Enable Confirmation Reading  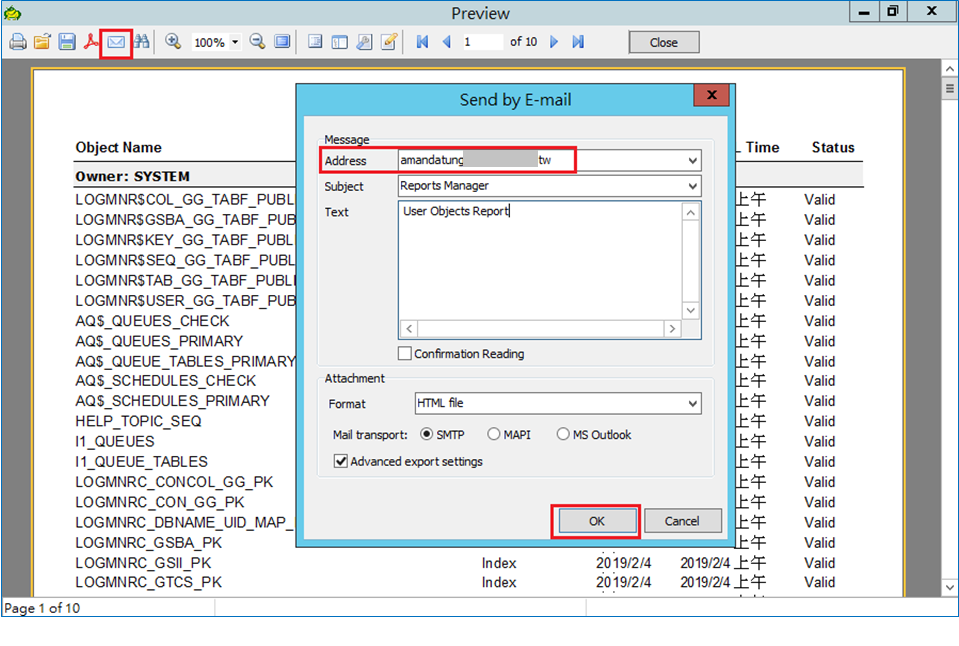[x=405, y=353]
